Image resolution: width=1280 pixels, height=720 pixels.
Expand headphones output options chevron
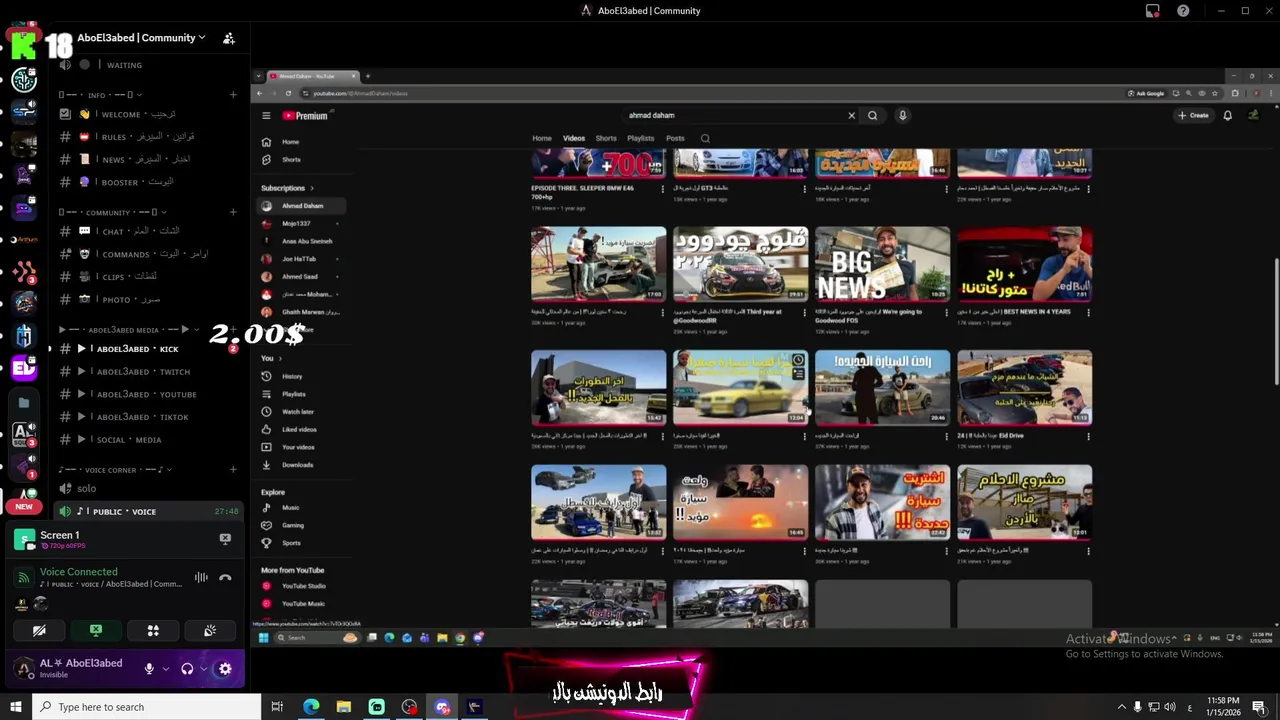coord(203,669)
